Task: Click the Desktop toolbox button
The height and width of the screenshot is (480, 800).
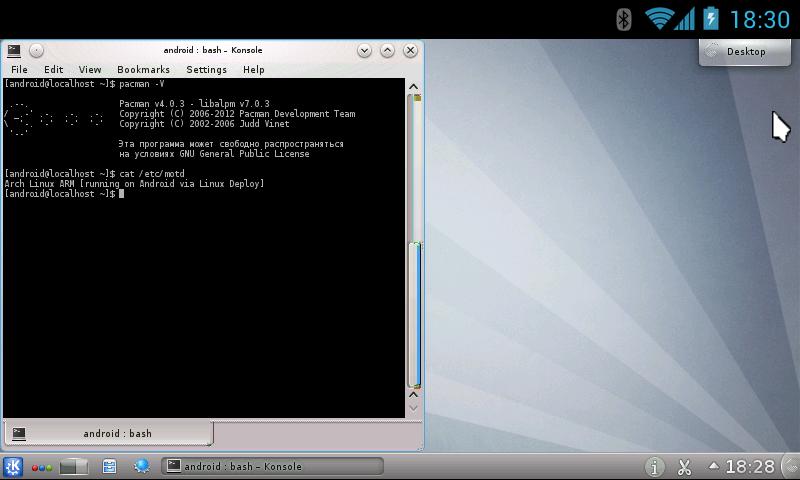Action: (x=736, y=52)
